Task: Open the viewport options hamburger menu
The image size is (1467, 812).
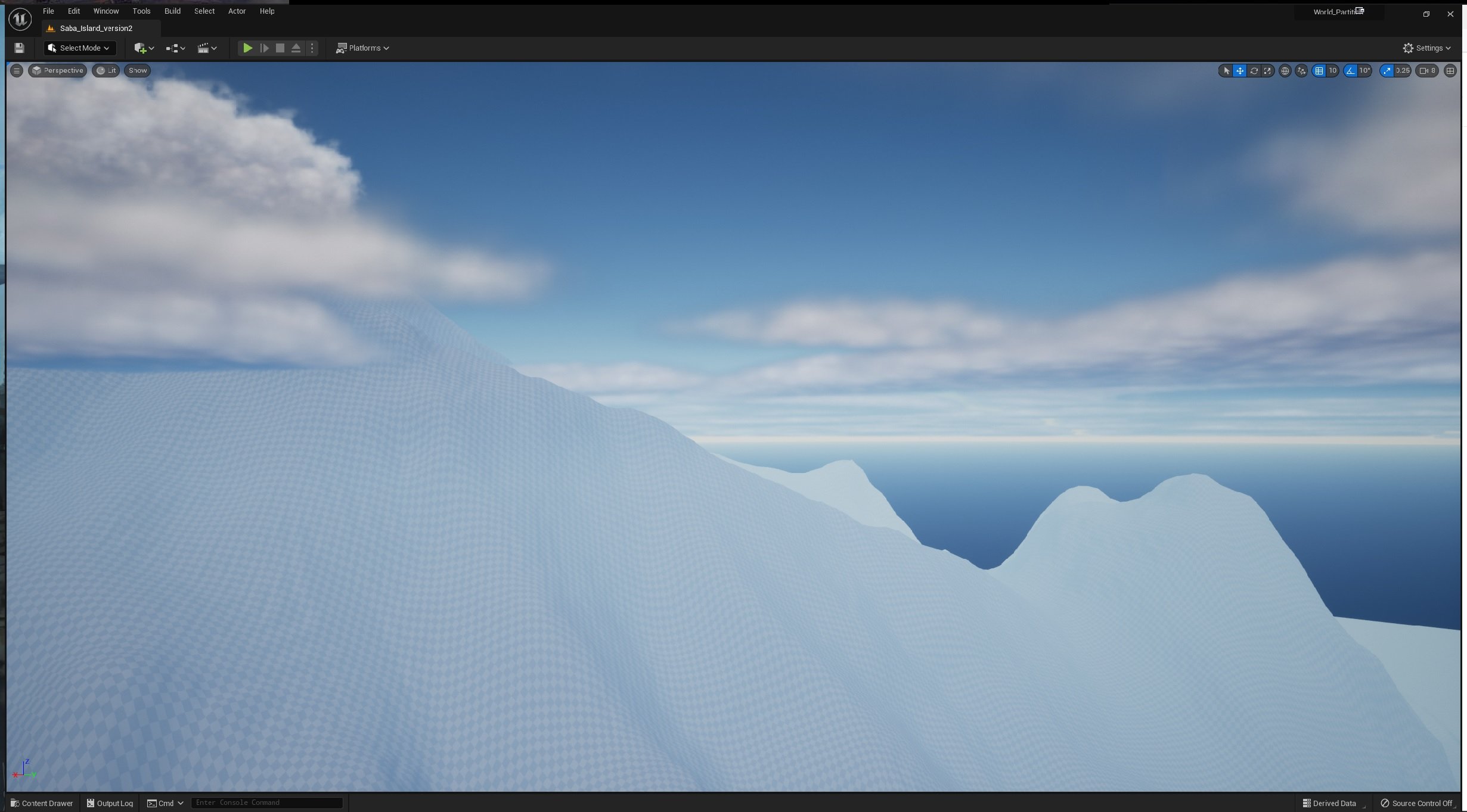Action: 17,71
